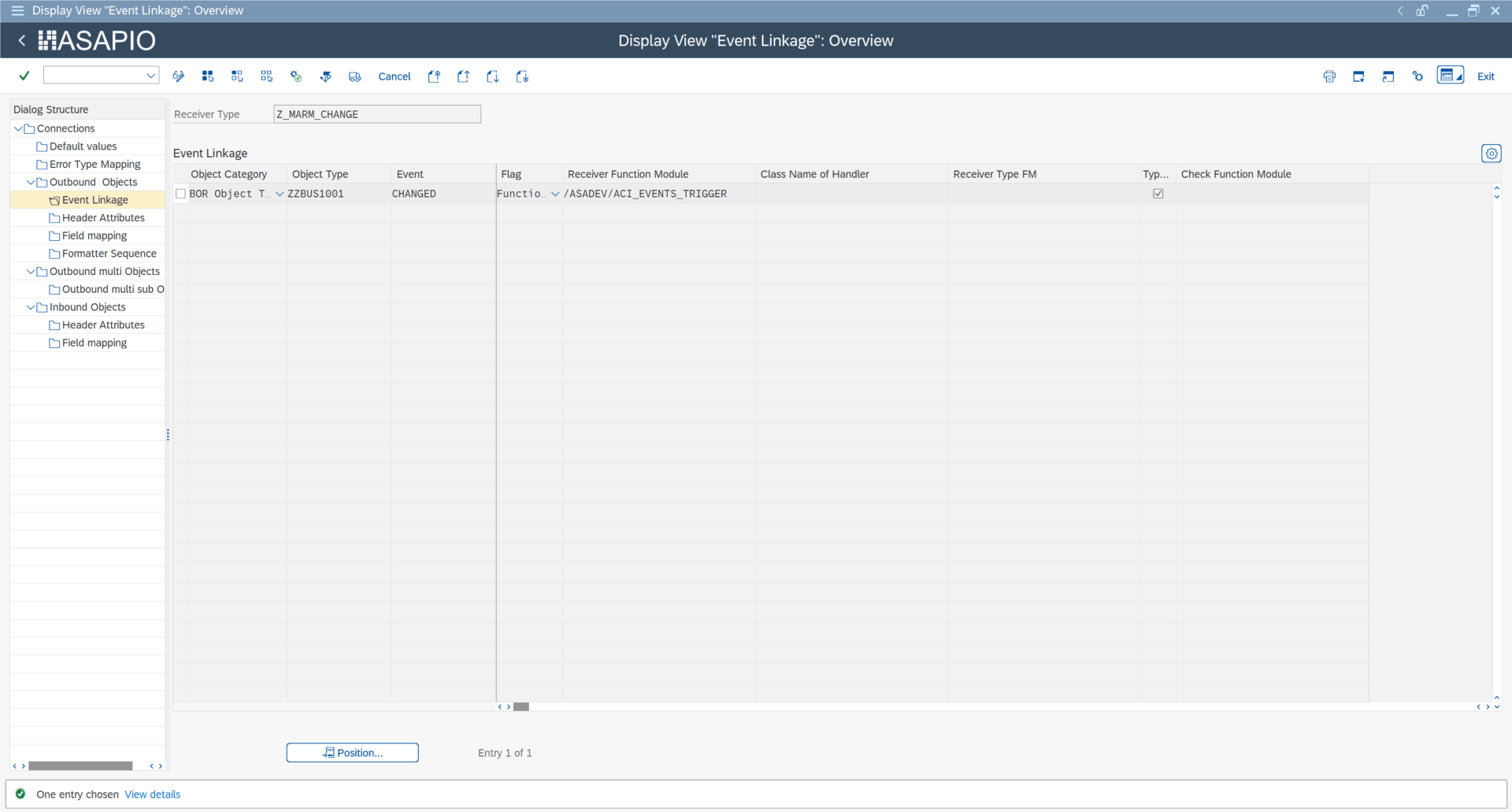The width and height of the screenshot is (1512, 812).
Task: Go to next page icon
Action: pos(493,76)
